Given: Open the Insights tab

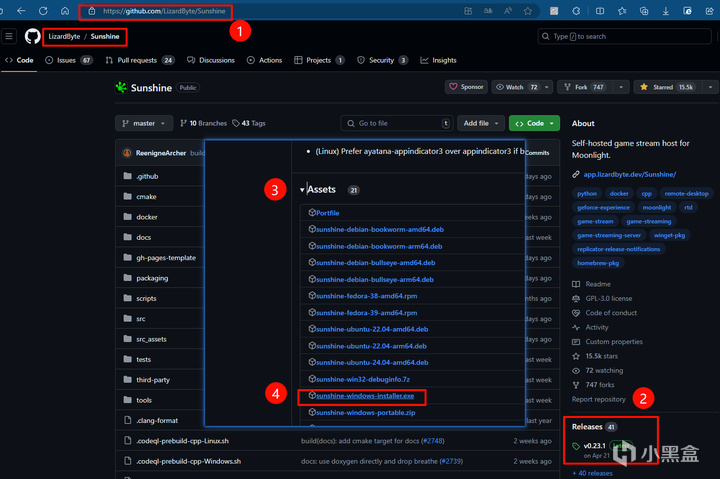Looking at the screenshot, I should pyautogui.click(x=439, y=60).
